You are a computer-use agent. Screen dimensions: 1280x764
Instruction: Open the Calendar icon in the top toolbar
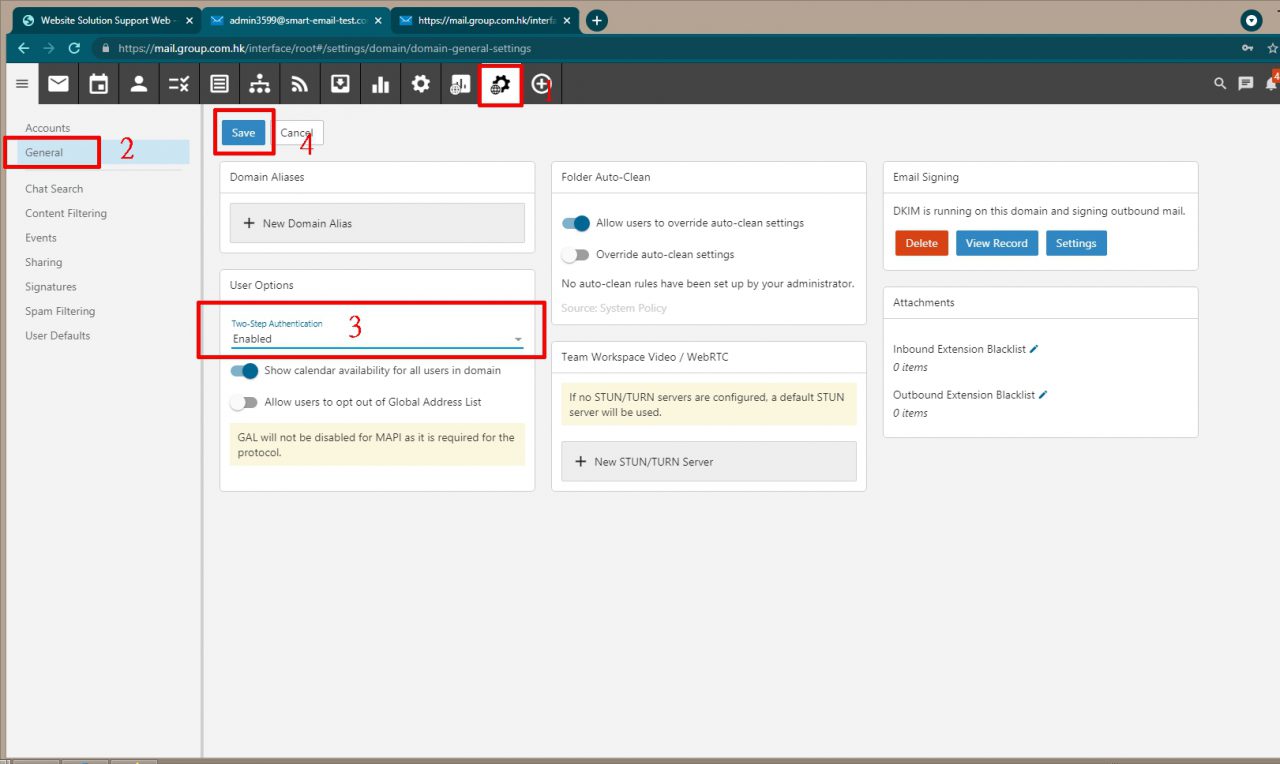click(98, 83)
